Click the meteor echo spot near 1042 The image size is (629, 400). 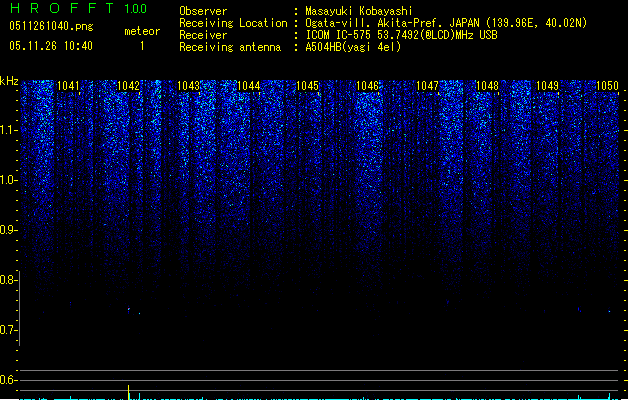pyautogui.click(x=129, y=309)
